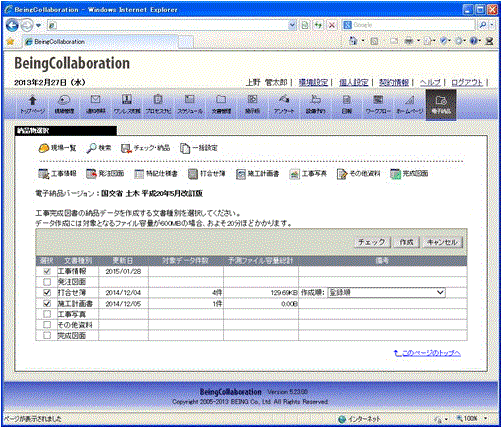
Task: Open the 個人設定 link
Action: tap(354, 83)
